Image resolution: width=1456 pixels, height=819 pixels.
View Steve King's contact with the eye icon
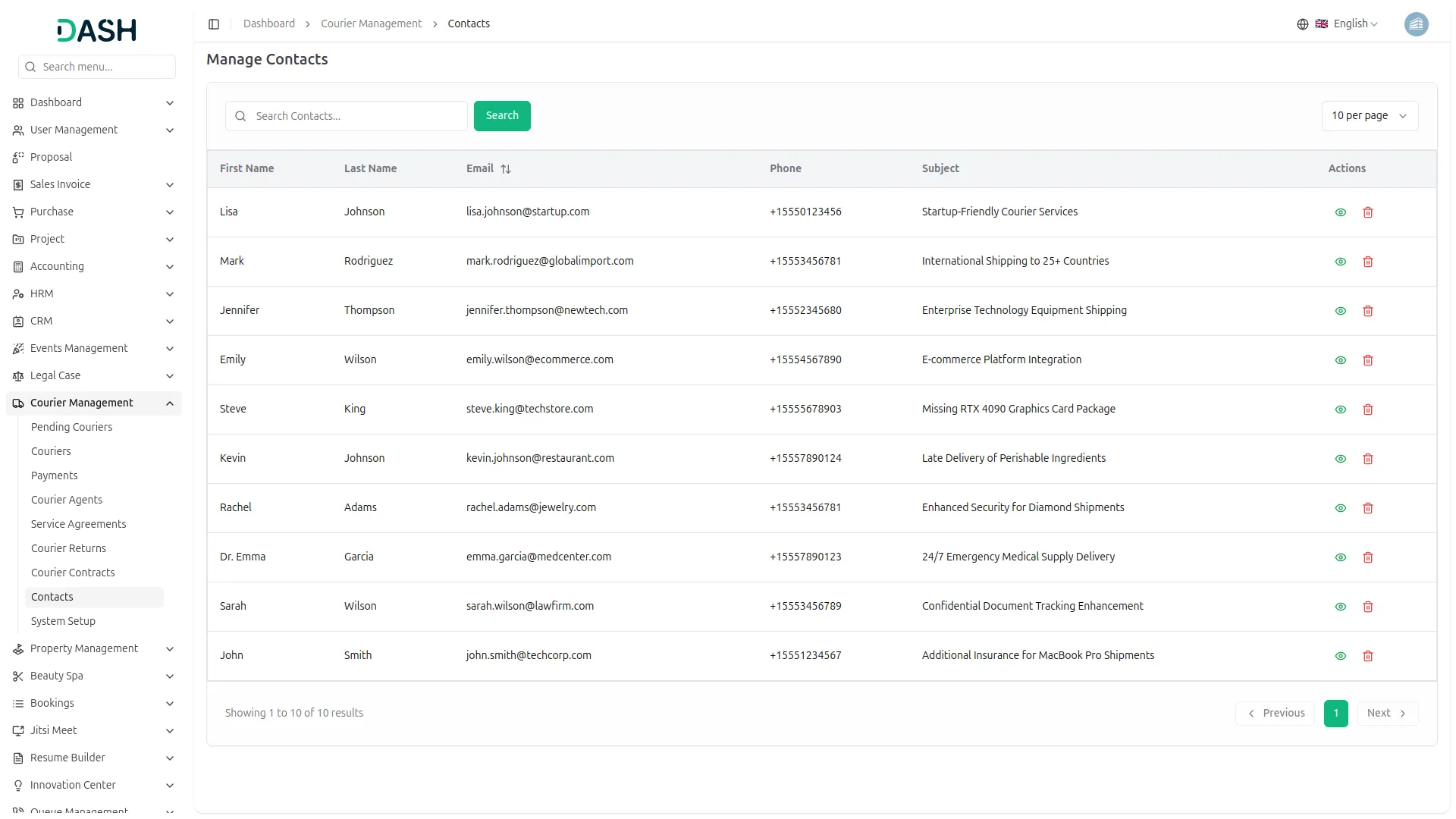coord(1341,409)
